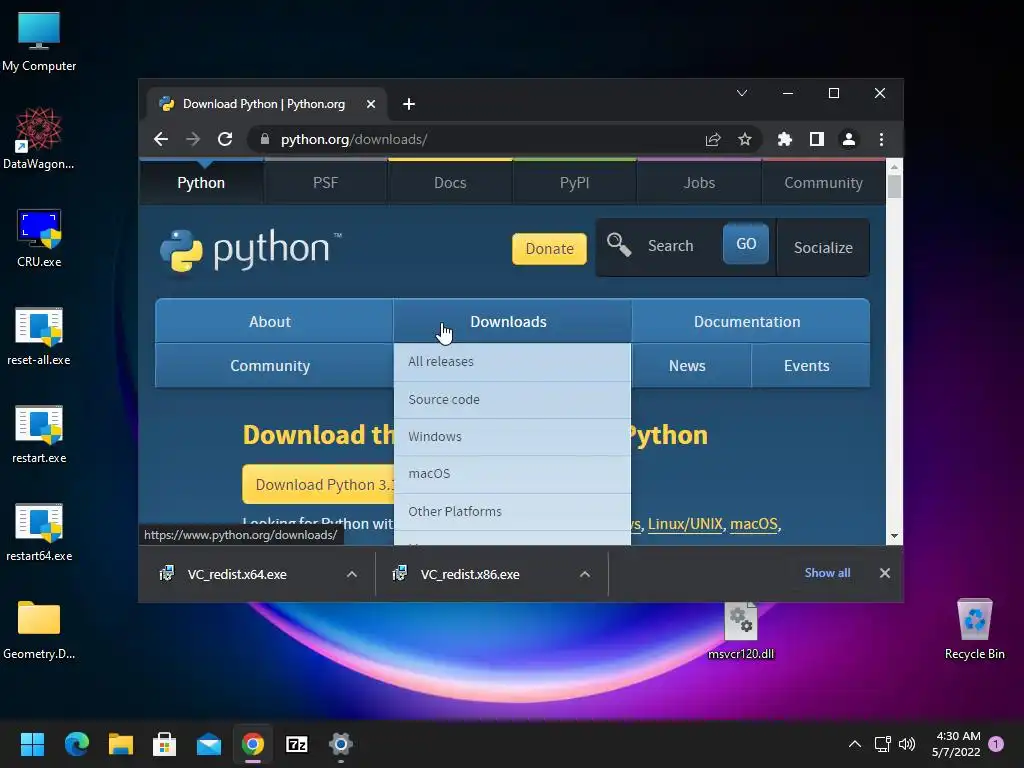Open 7-Zip from the taskbar
The height and width of the screenshot is (768, 1024).
[297, 744]
